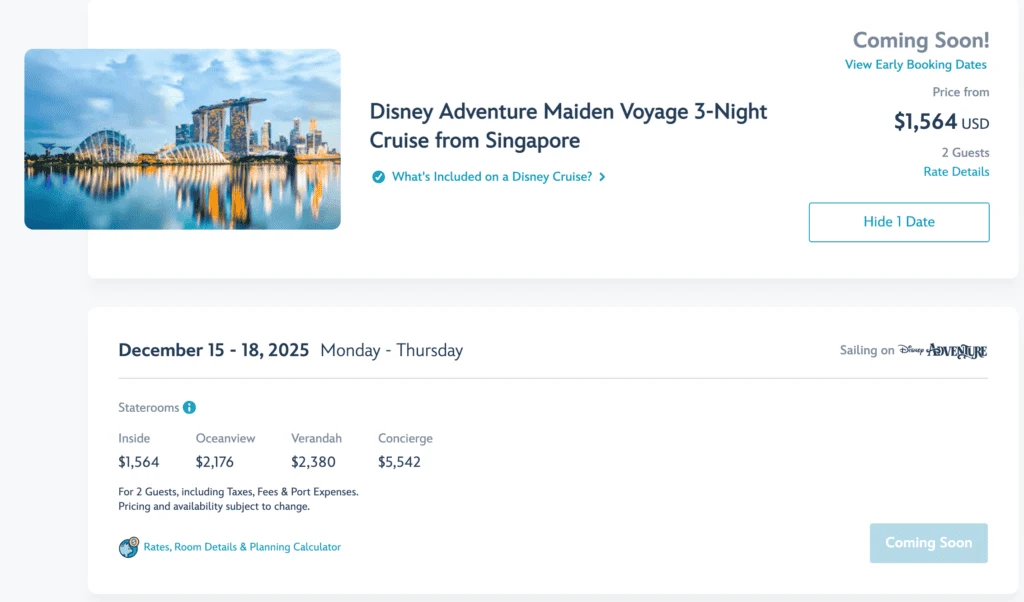Select the Concierge stateroom $5,542 price
Screen dimensions: 1024x602
[399, 462]
